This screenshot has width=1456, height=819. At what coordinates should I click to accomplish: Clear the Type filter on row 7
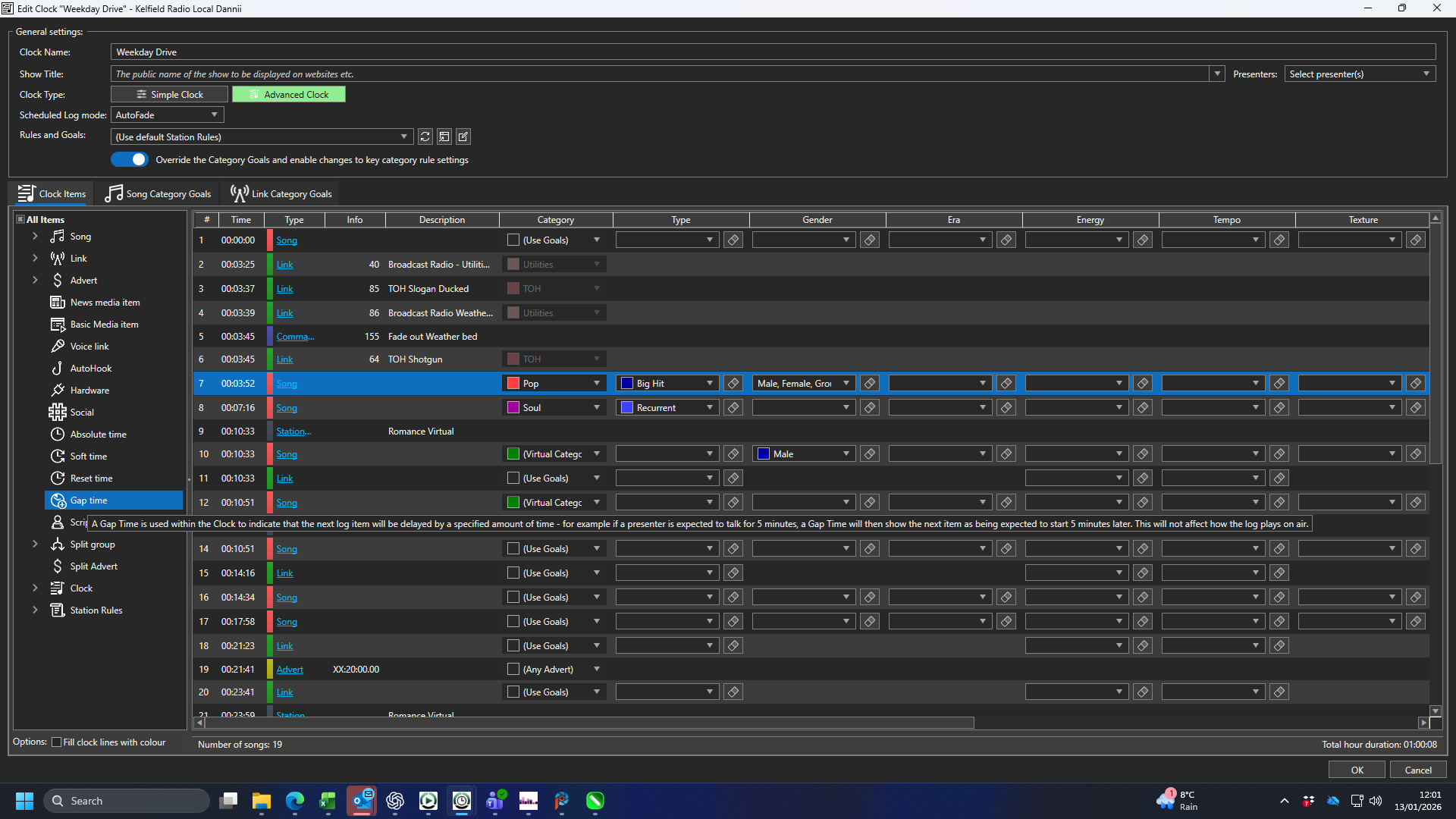click(x=733, y=384)
